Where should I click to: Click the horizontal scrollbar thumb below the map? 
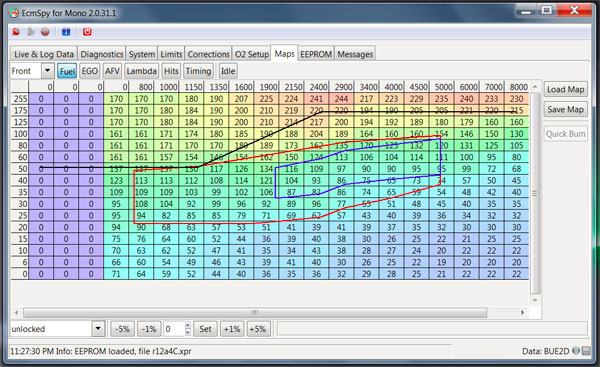[255, 313]
